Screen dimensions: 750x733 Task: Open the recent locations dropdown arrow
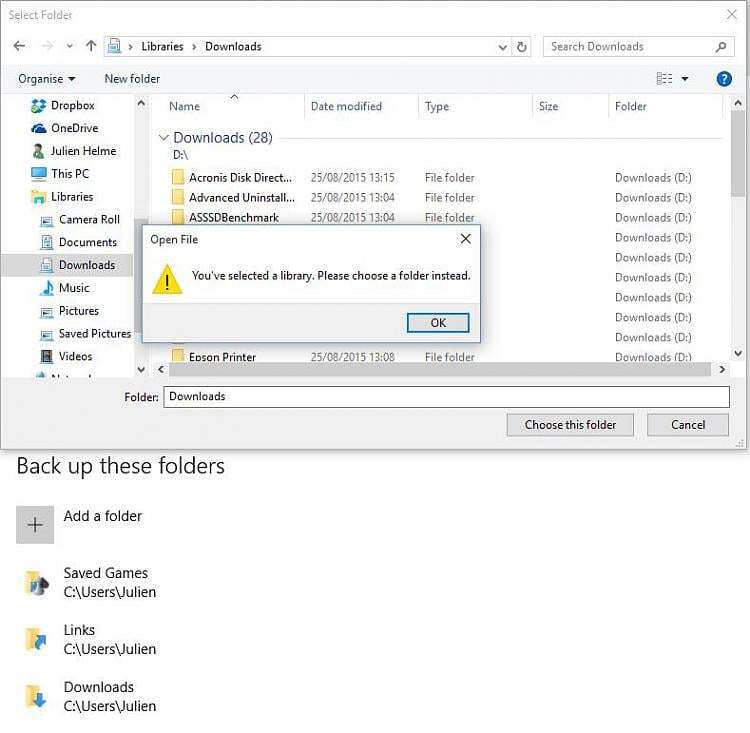70,46
